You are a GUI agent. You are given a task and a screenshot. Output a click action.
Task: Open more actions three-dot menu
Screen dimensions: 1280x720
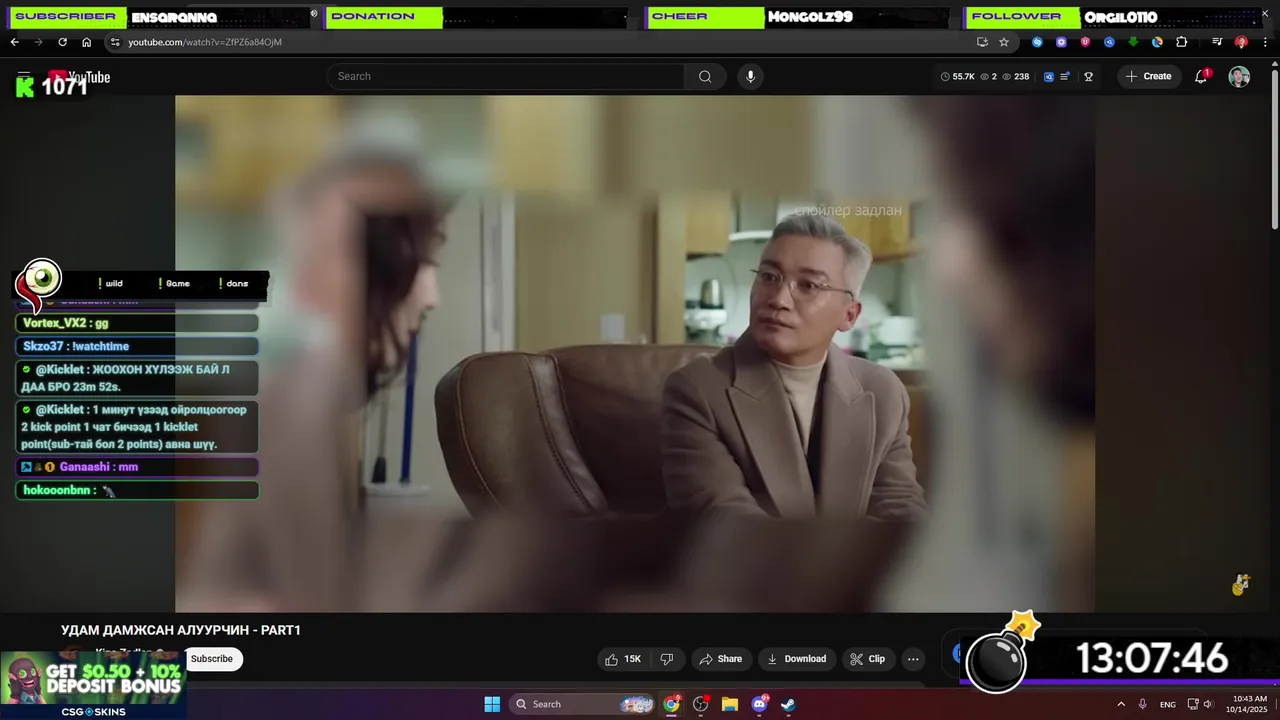913,659
